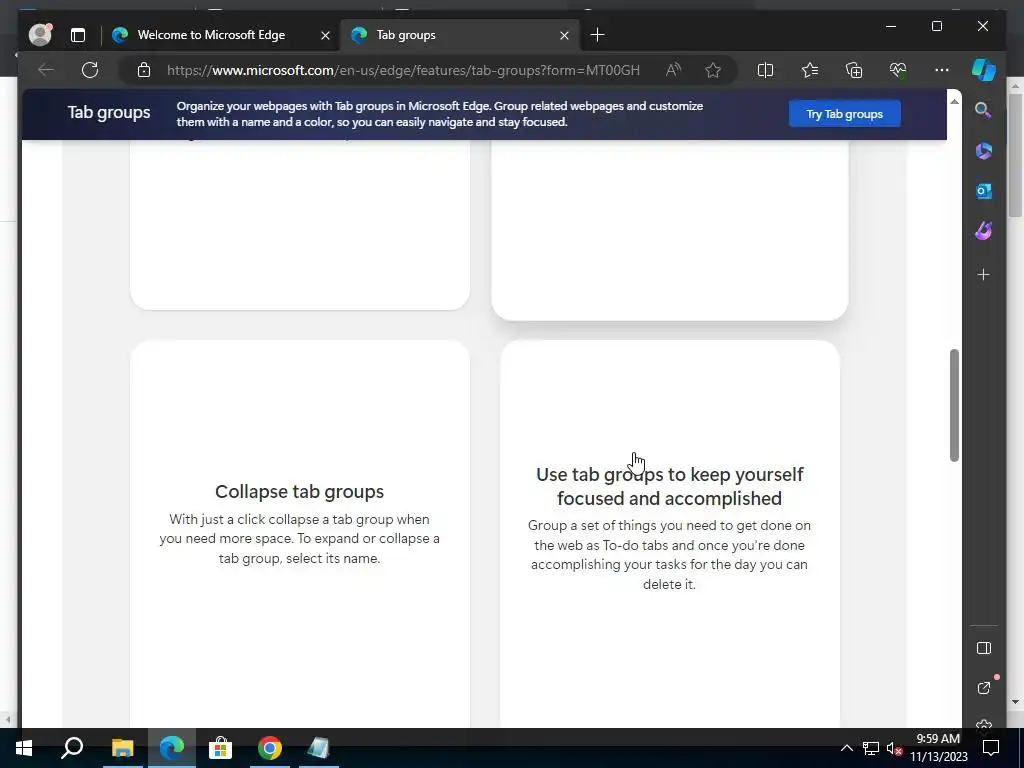Open Browser essentials heart icon

click(898, 70)
